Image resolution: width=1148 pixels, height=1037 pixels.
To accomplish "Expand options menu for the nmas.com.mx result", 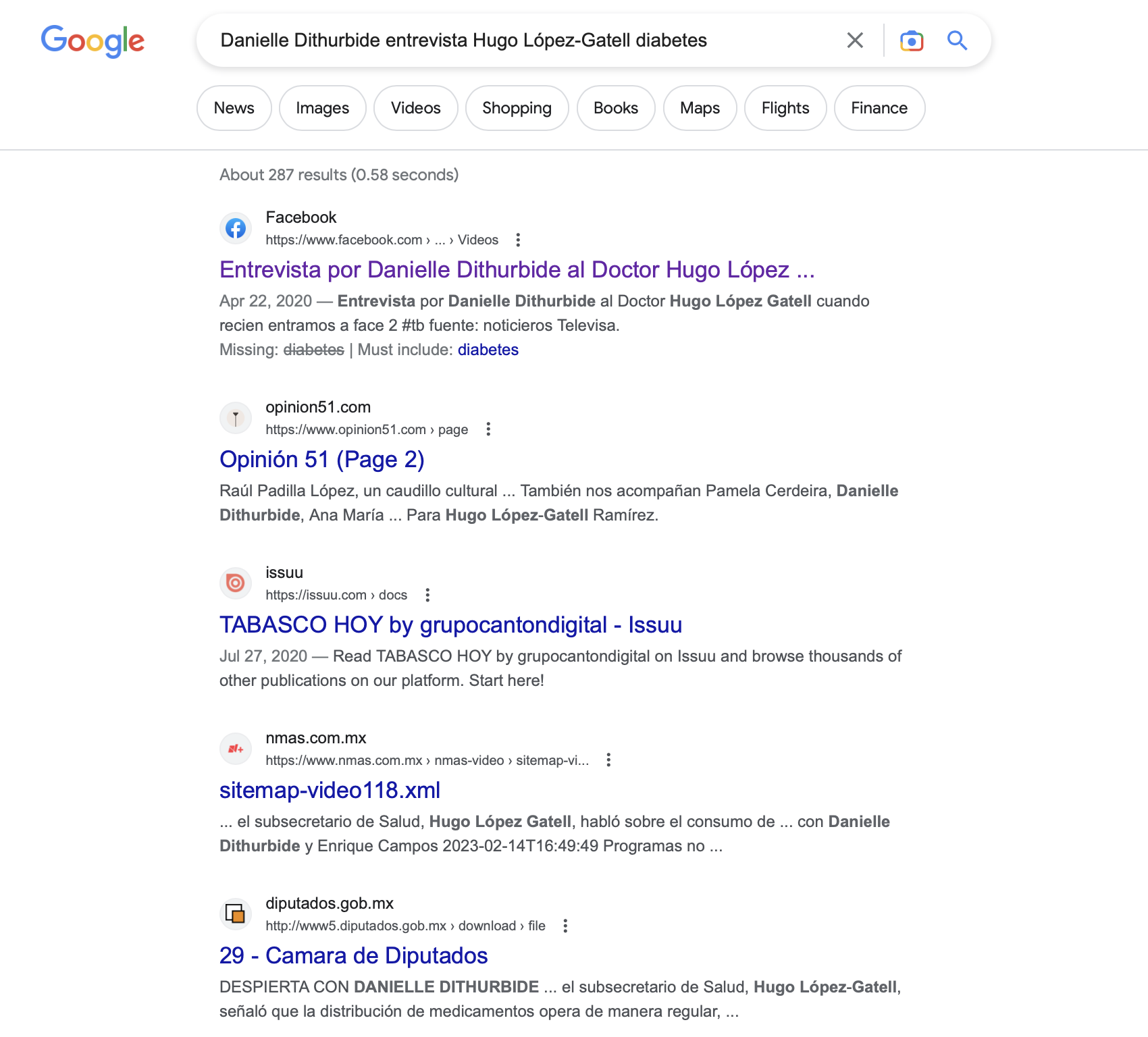I will point(608,760).
